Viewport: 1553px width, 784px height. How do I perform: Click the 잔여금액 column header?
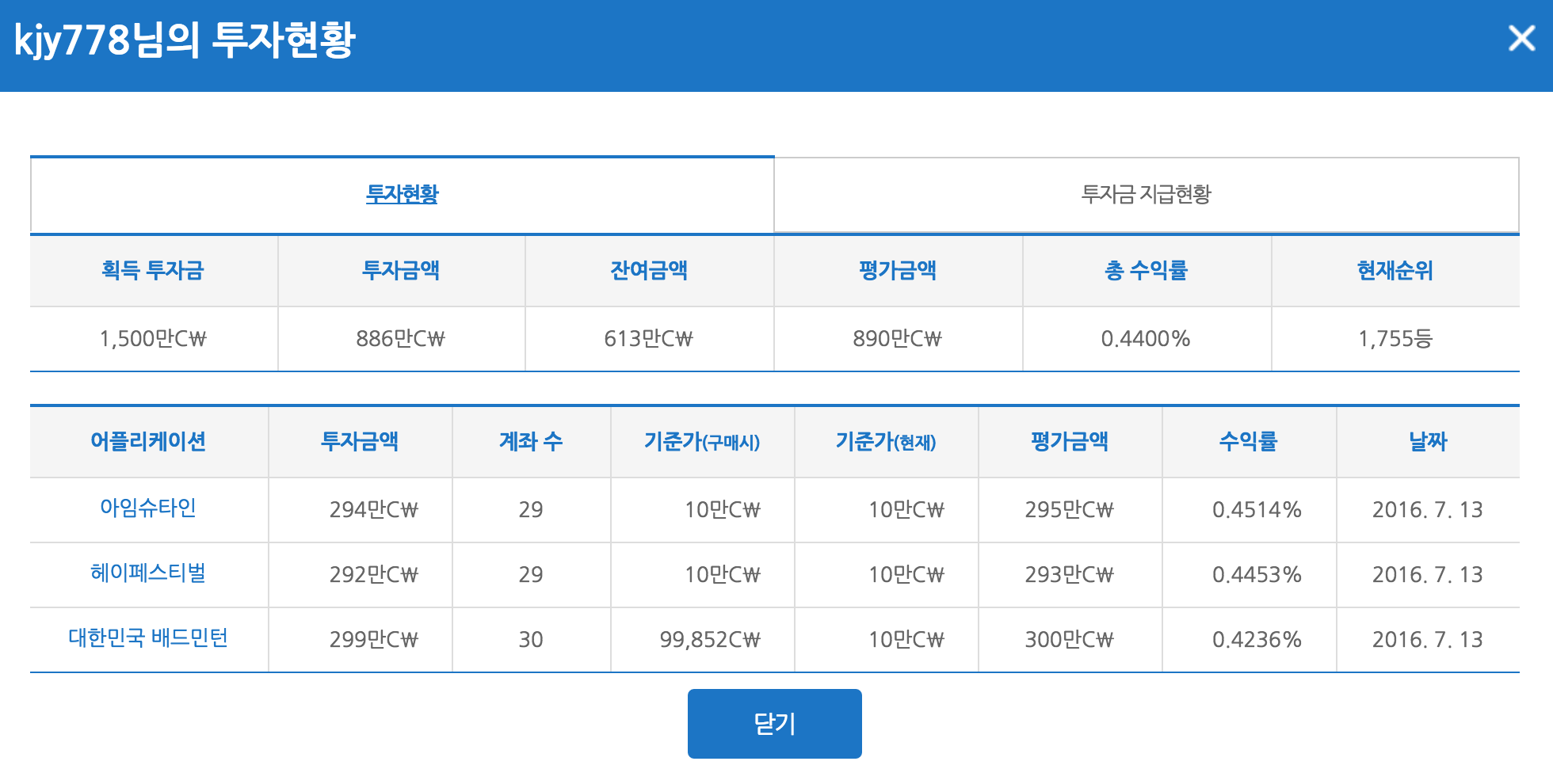pyautogui.click(x=649, y=271)
